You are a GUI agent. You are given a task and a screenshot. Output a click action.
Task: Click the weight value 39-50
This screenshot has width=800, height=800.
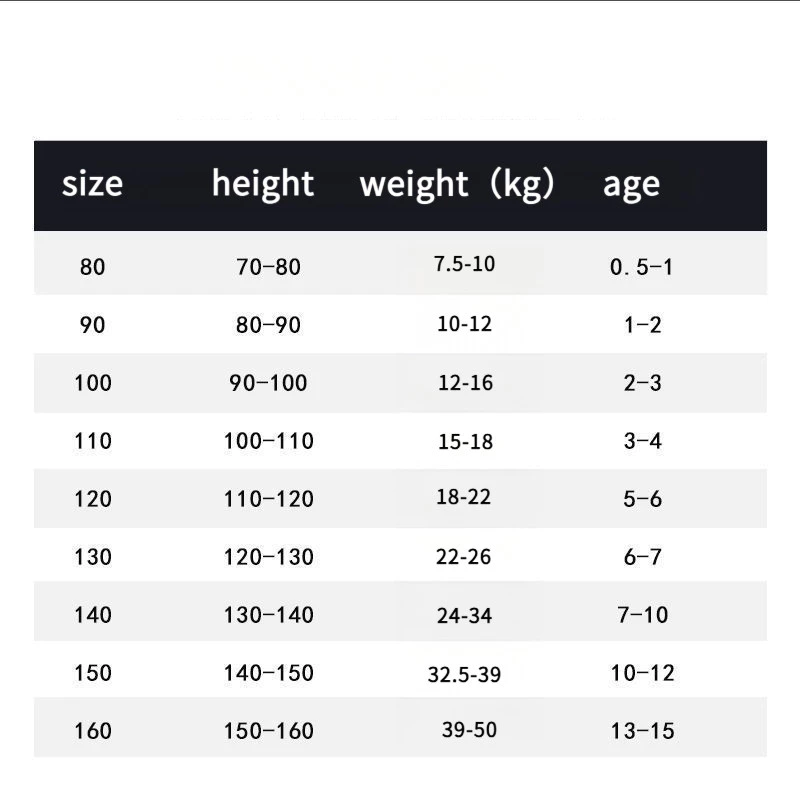(x=469, y=730)
